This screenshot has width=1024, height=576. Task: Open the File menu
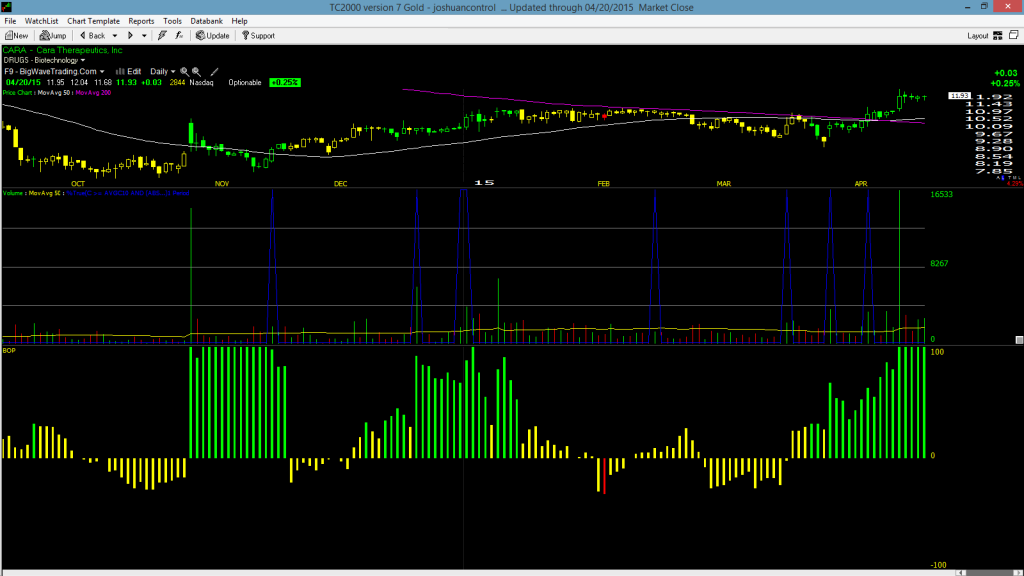10,21
